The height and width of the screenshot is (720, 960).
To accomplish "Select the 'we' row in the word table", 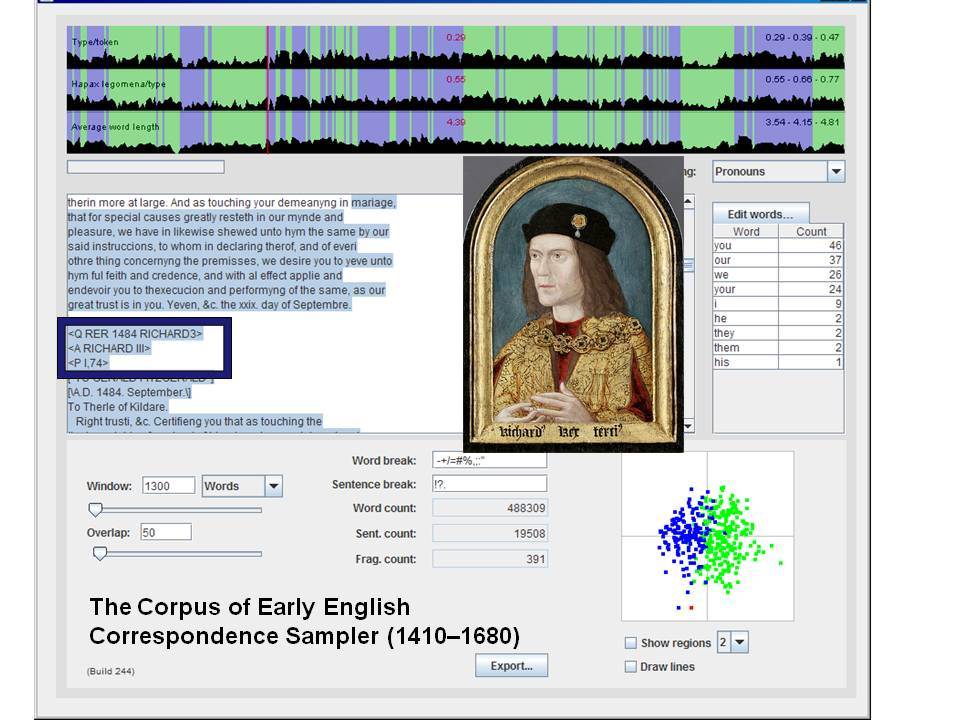I will (778, 275).
